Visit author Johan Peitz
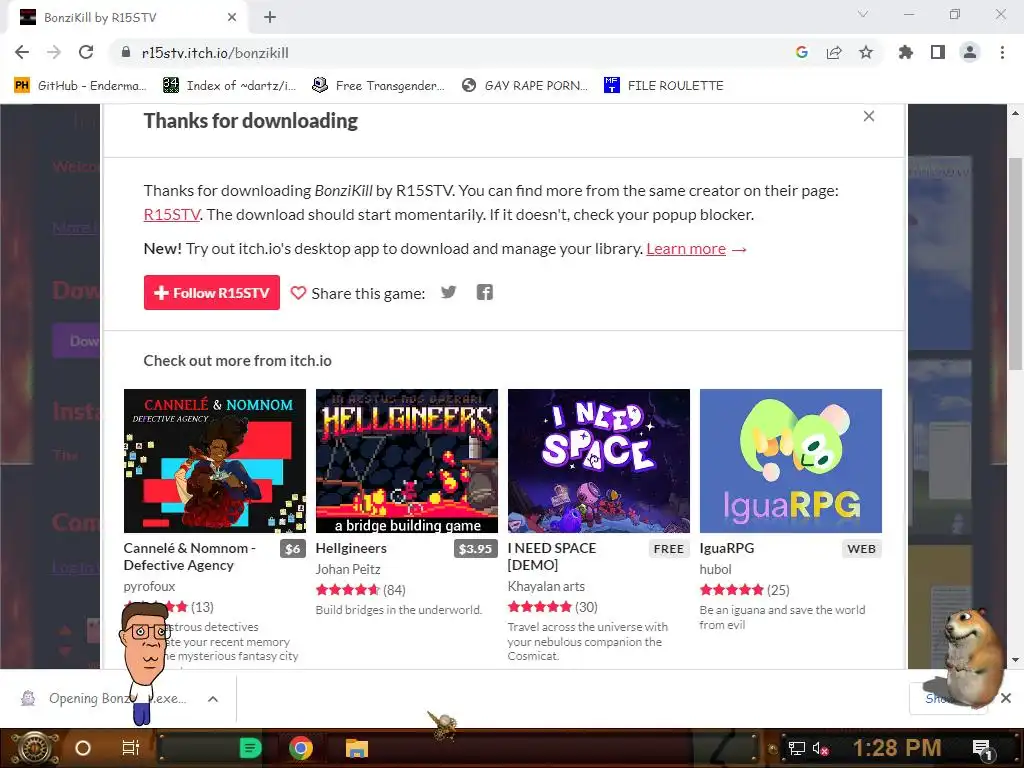 [x=348, y=569]
